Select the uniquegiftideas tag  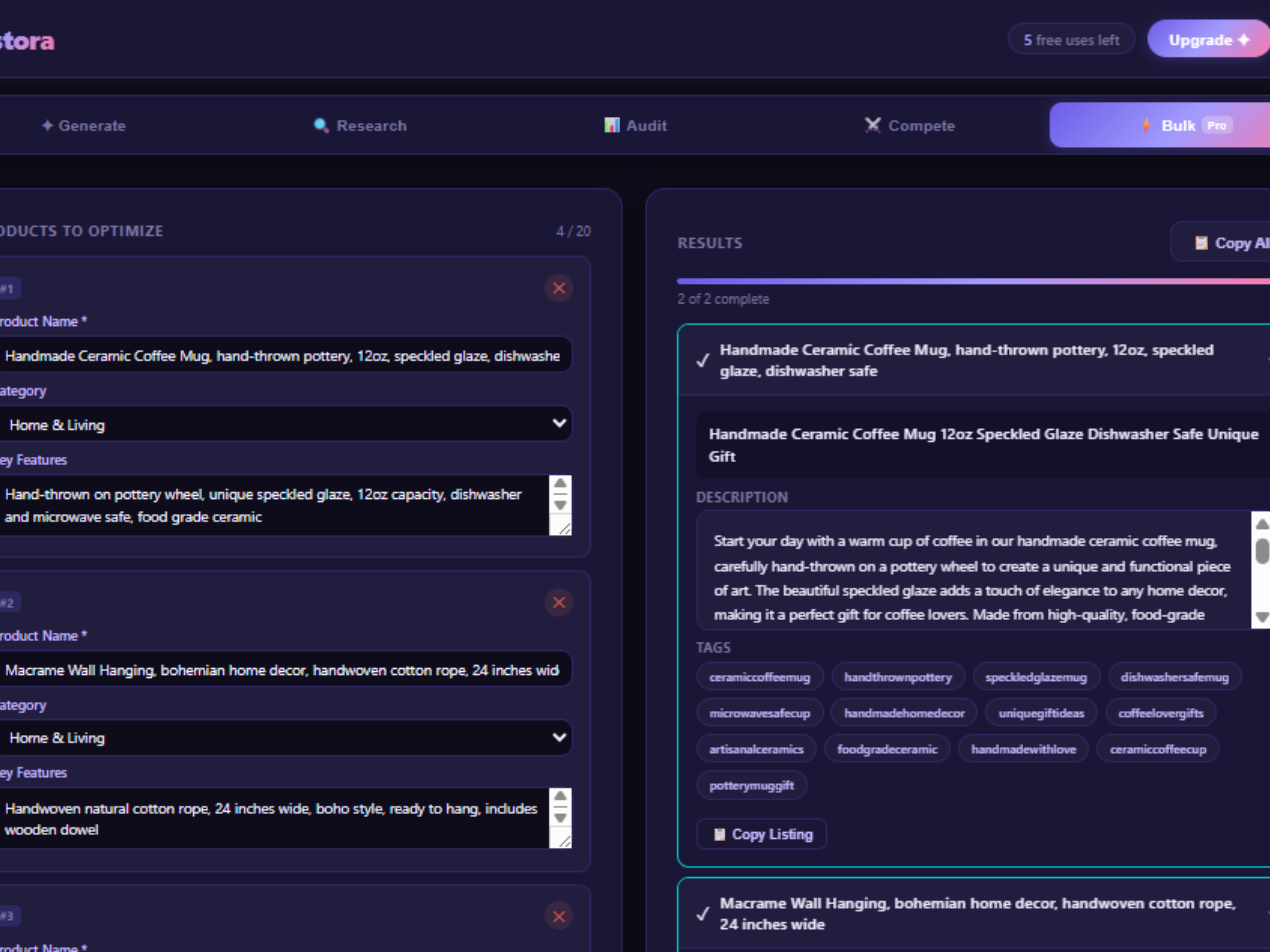1041,713
